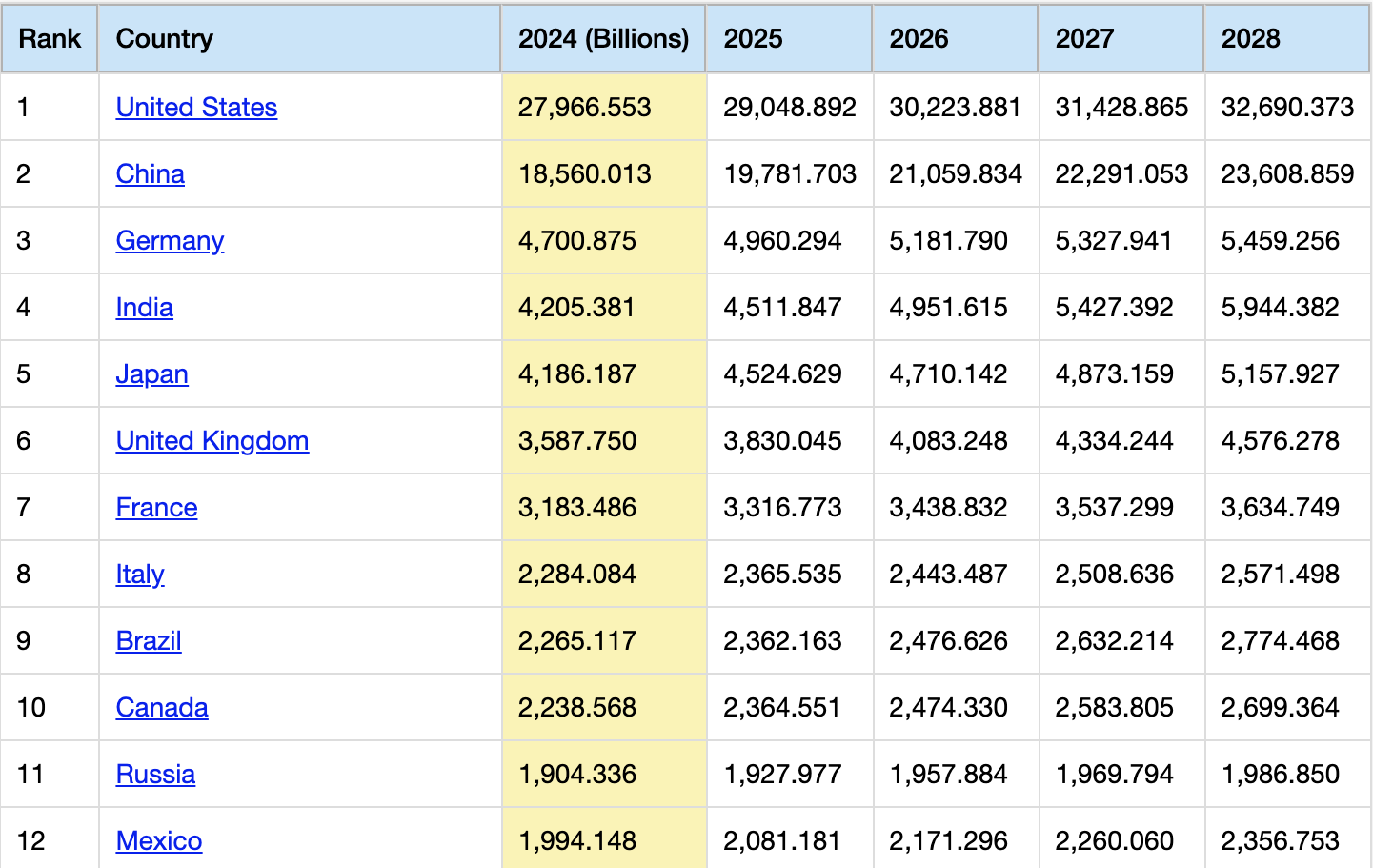
Task: Click the cell 2,356.753
Action: [x=1287, y=838]
